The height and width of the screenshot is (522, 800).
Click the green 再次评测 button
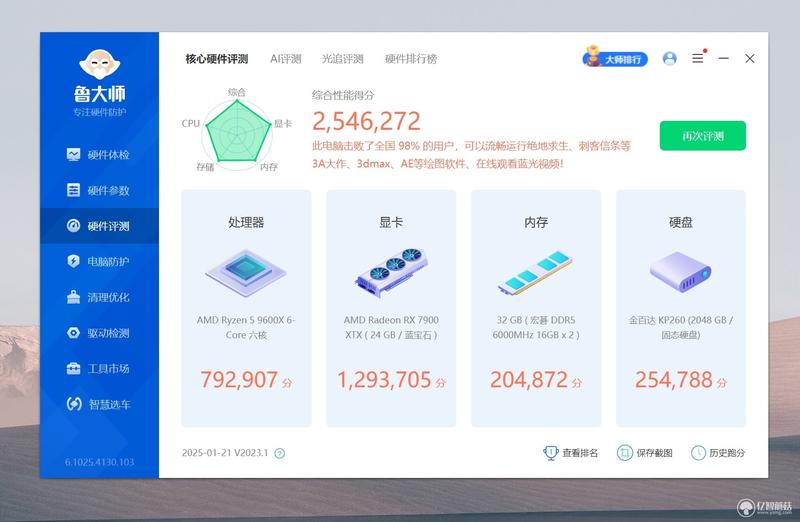point(703,136)
